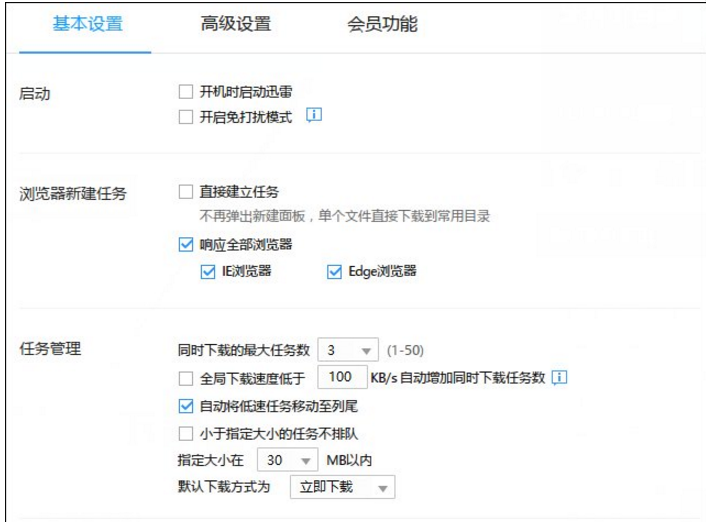Open the 默认下载方式 立即下载 dropdown
Screen dimensions: 706x522
coord(343,487)
